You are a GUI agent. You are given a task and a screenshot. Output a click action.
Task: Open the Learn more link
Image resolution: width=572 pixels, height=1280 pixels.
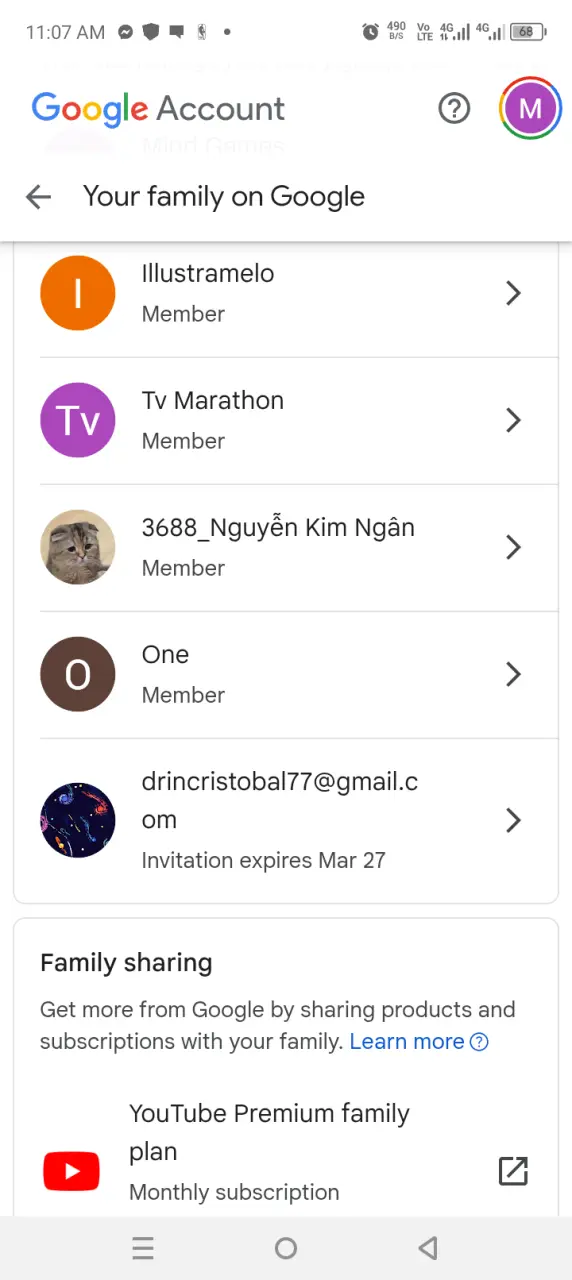pos(407,1042)
